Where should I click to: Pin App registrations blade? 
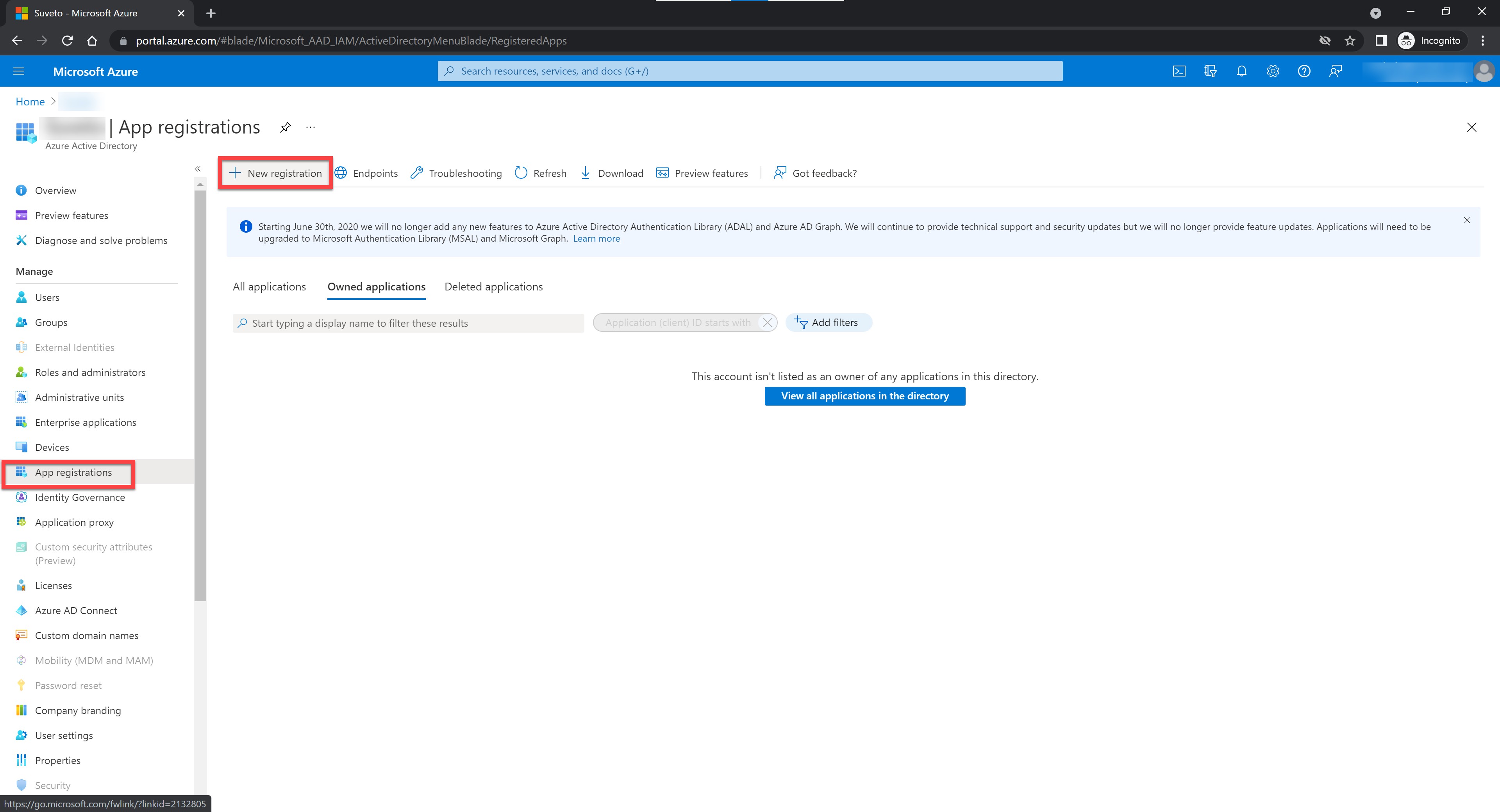pyautogui.click(x=285, y=127)
